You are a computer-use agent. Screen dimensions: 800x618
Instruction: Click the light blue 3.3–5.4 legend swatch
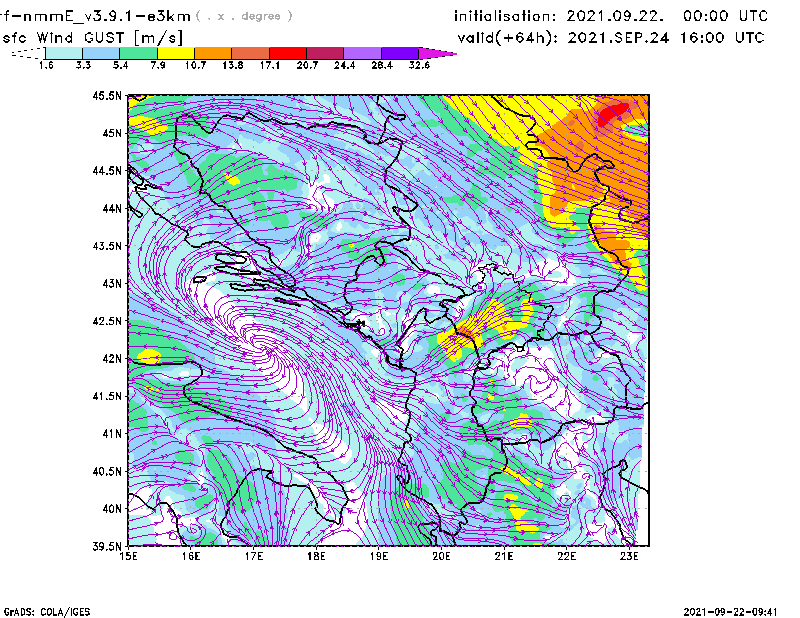pyautogui.click(x=101, y=53)
